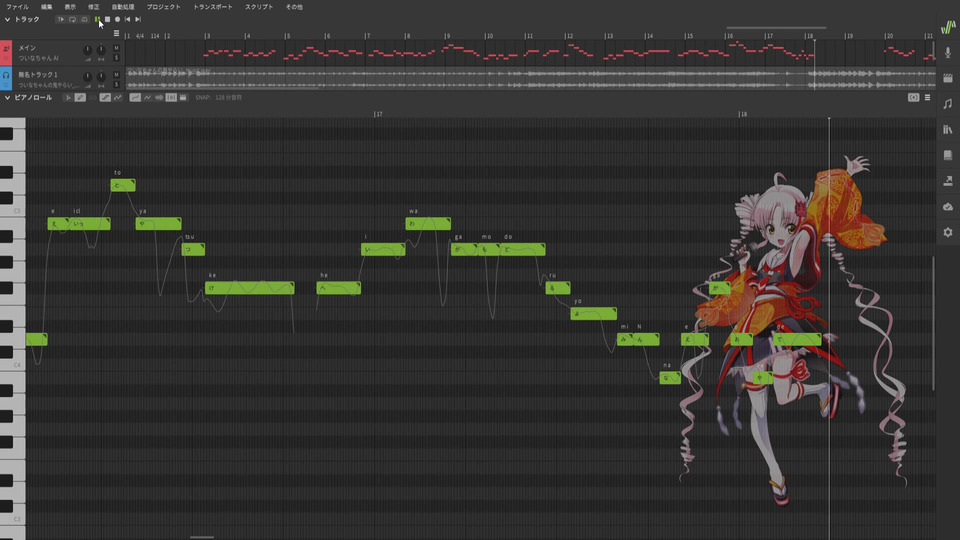Jump to start with rewind button
960x540 pixels.
tap(127, 20)
